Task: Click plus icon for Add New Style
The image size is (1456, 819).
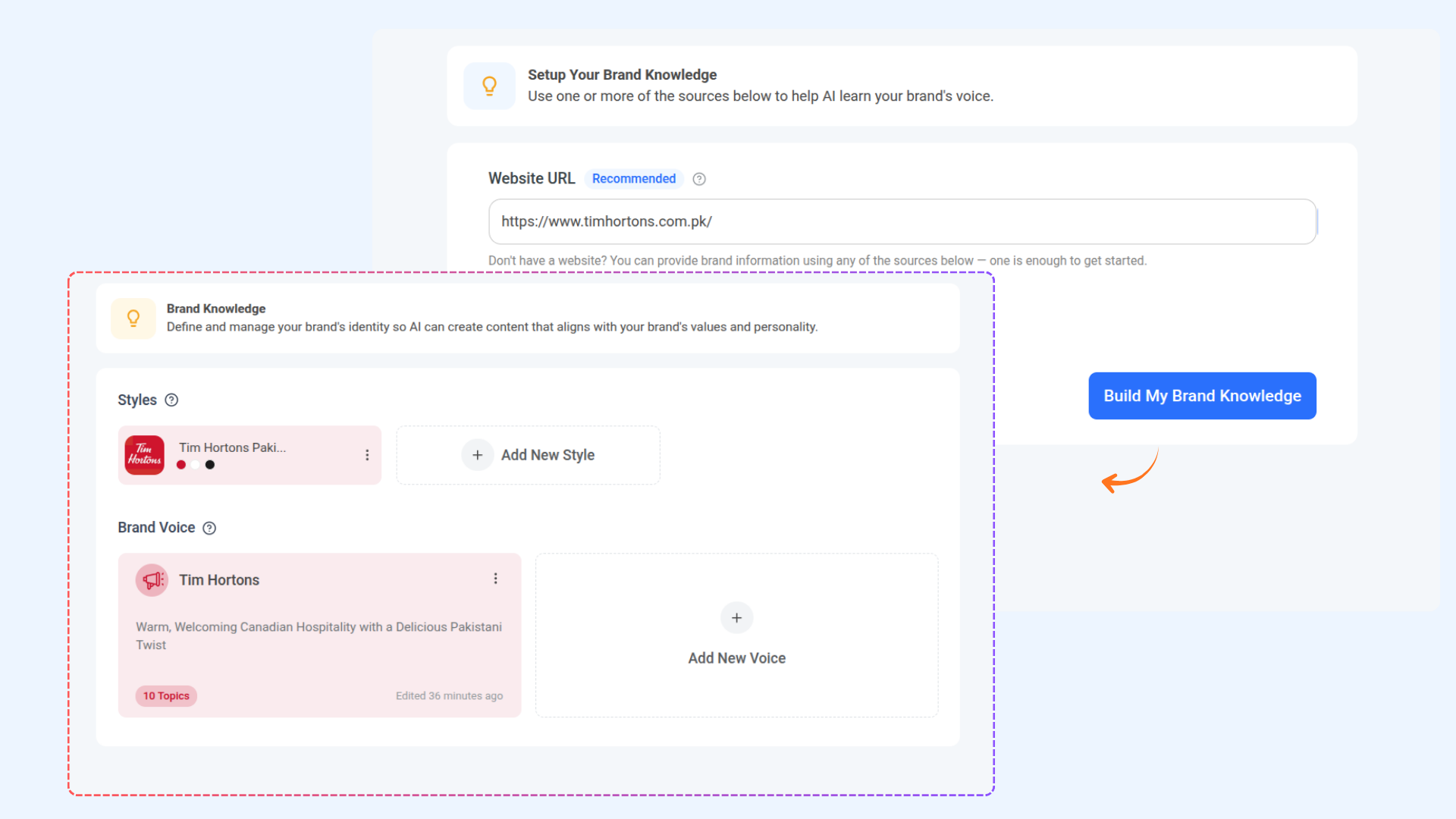Action: coord(477,455)
